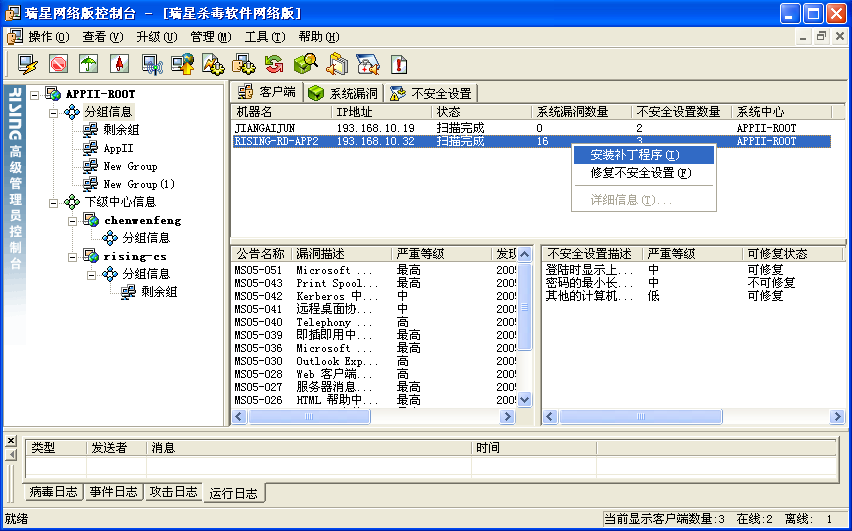Select the MS05-039 vulnerability row
The height and width of the screenshot is (531, 852).
pyautogui.click(x=375, y=335)
